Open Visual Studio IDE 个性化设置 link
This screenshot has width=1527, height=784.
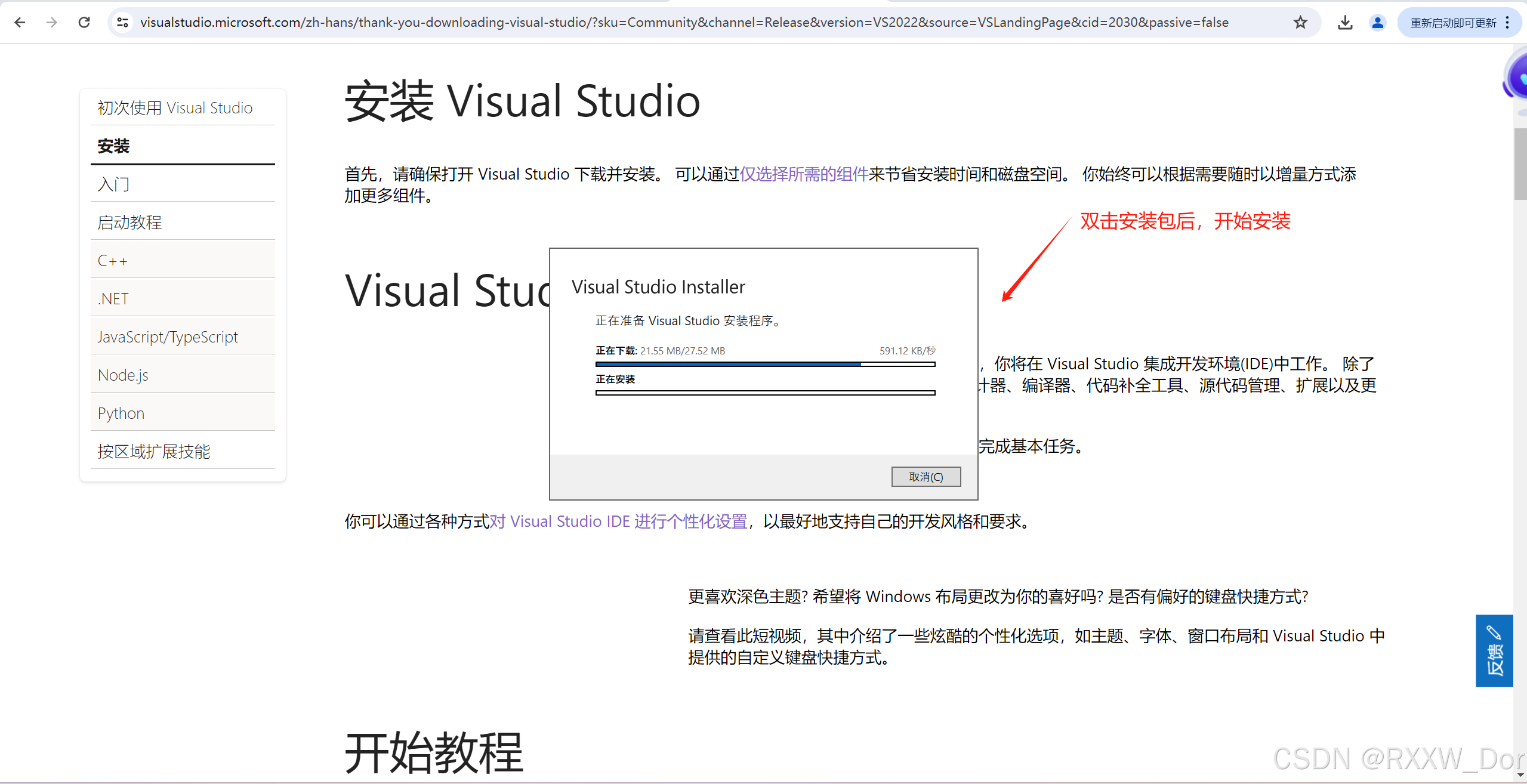618,521
